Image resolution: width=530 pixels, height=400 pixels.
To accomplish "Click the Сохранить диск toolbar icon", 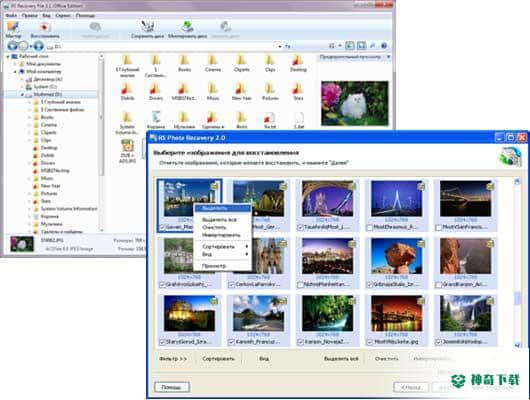I will click(x=147, y=29).
